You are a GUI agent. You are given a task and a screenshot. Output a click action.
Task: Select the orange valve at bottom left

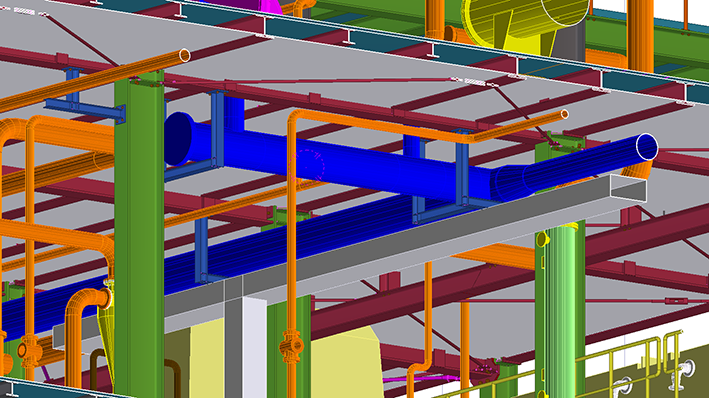click(28, 351)
